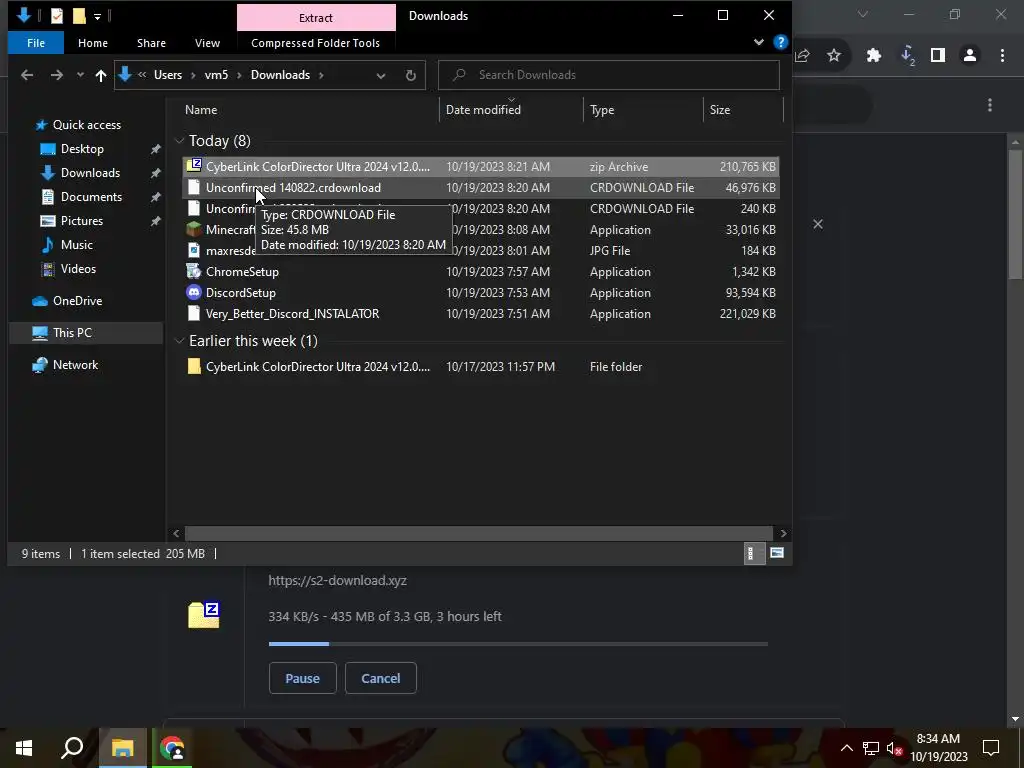The width and height of the screenshot is (1024, 768).
Task: Open Chrome three-dot main menu
Action: pos(1002,56)
